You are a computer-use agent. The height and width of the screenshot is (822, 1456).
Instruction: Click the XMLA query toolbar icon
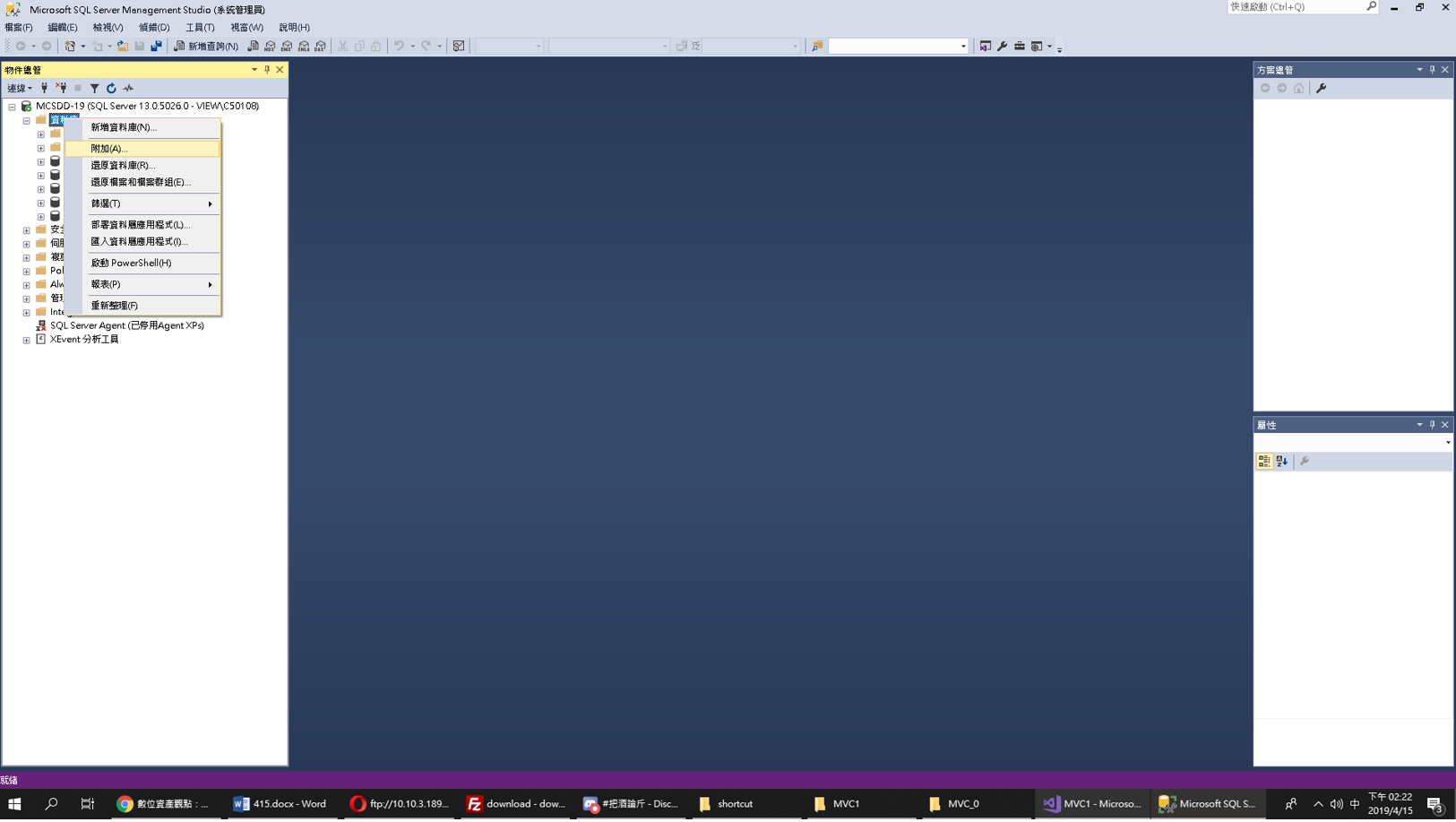(304, 46)
